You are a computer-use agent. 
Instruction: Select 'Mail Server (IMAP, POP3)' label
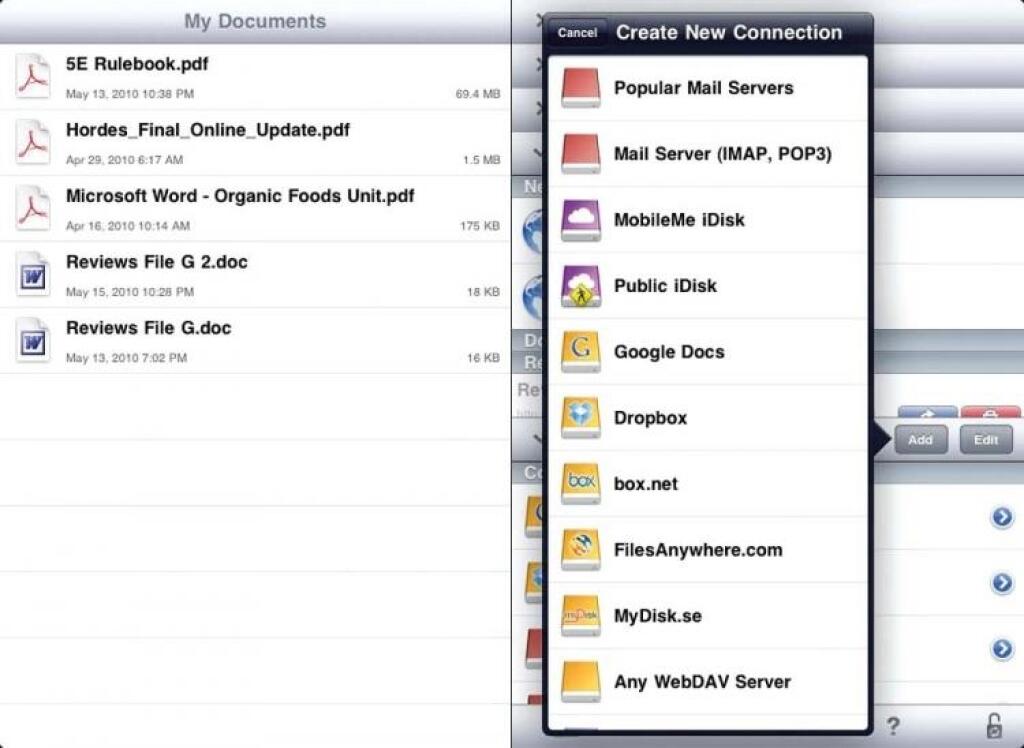(x=722, y=154)
